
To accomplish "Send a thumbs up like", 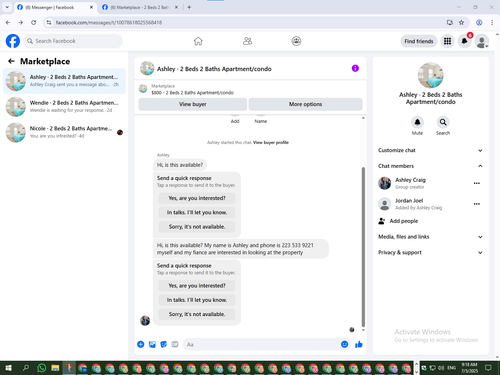I will [359, 344].
